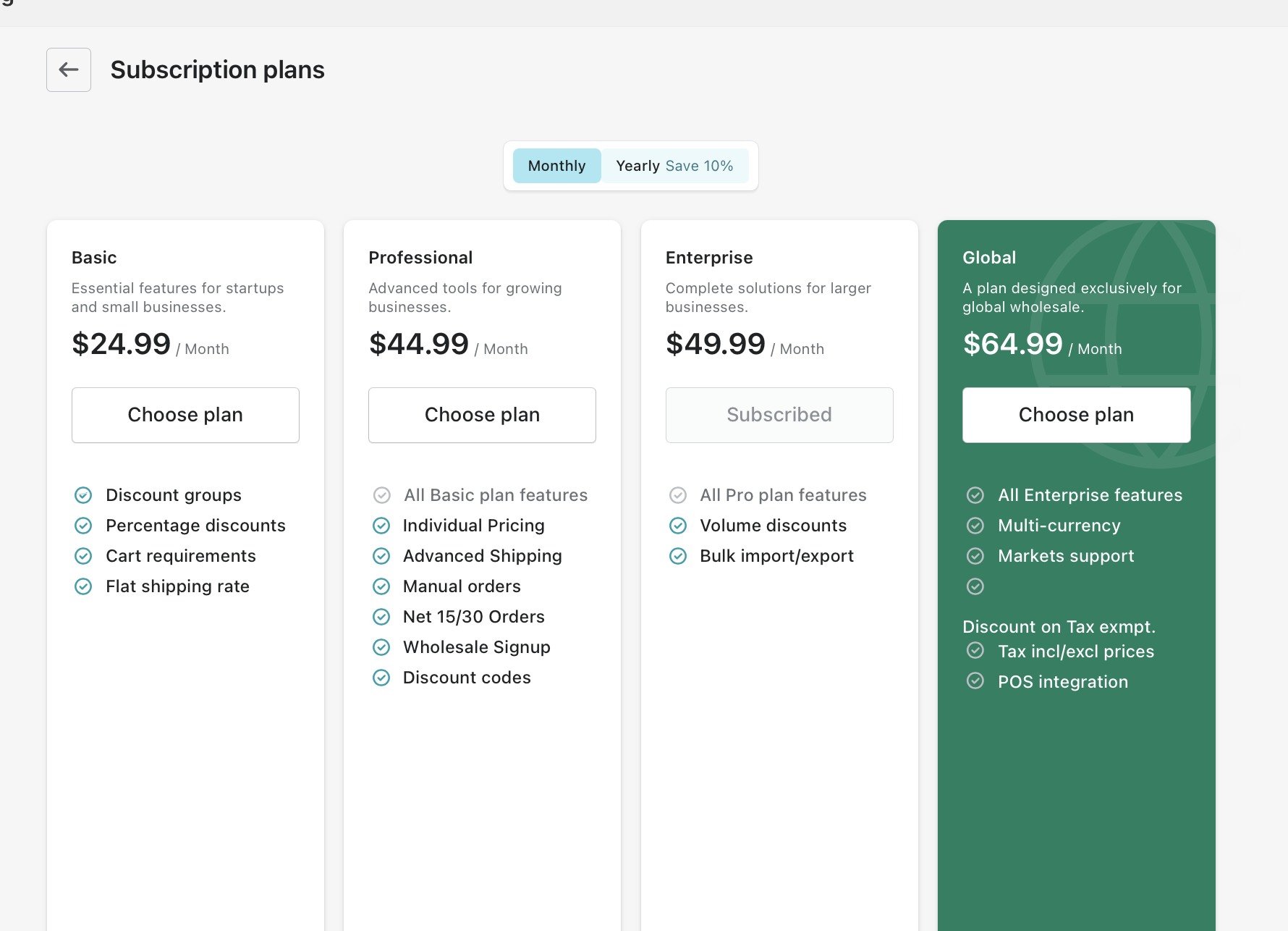Image resolution: width=1288 pixels, height=931 pixels.
Task: Click the $64.99 Global plan price
Action: coord(1012,344)
